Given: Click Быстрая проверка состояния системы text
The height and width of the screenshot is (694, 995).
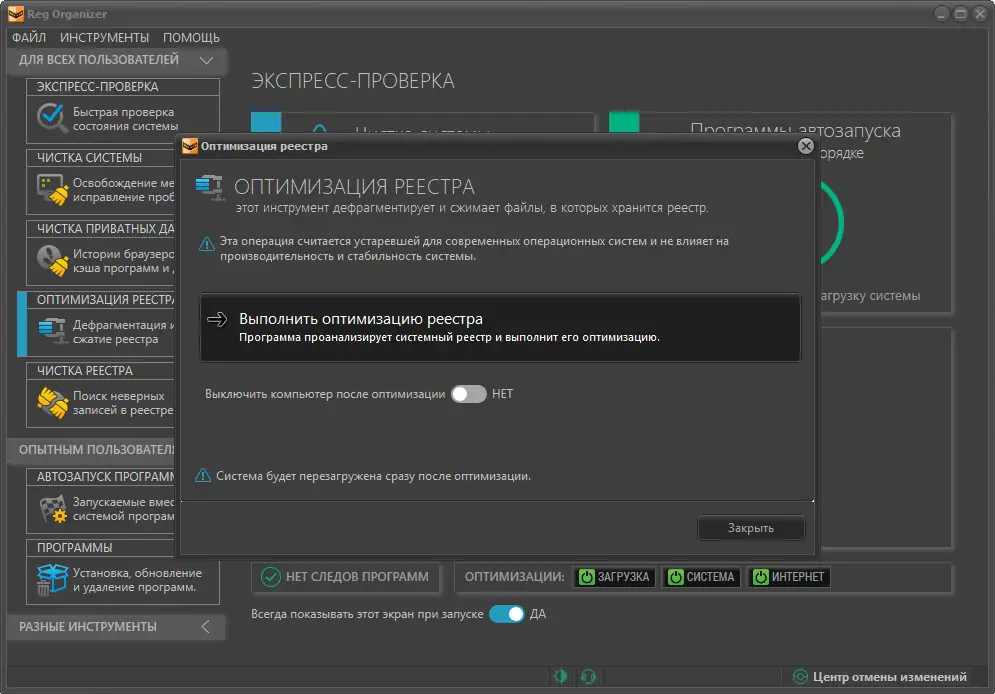Looking at the screenshot, I should click(x=126, y=119).
